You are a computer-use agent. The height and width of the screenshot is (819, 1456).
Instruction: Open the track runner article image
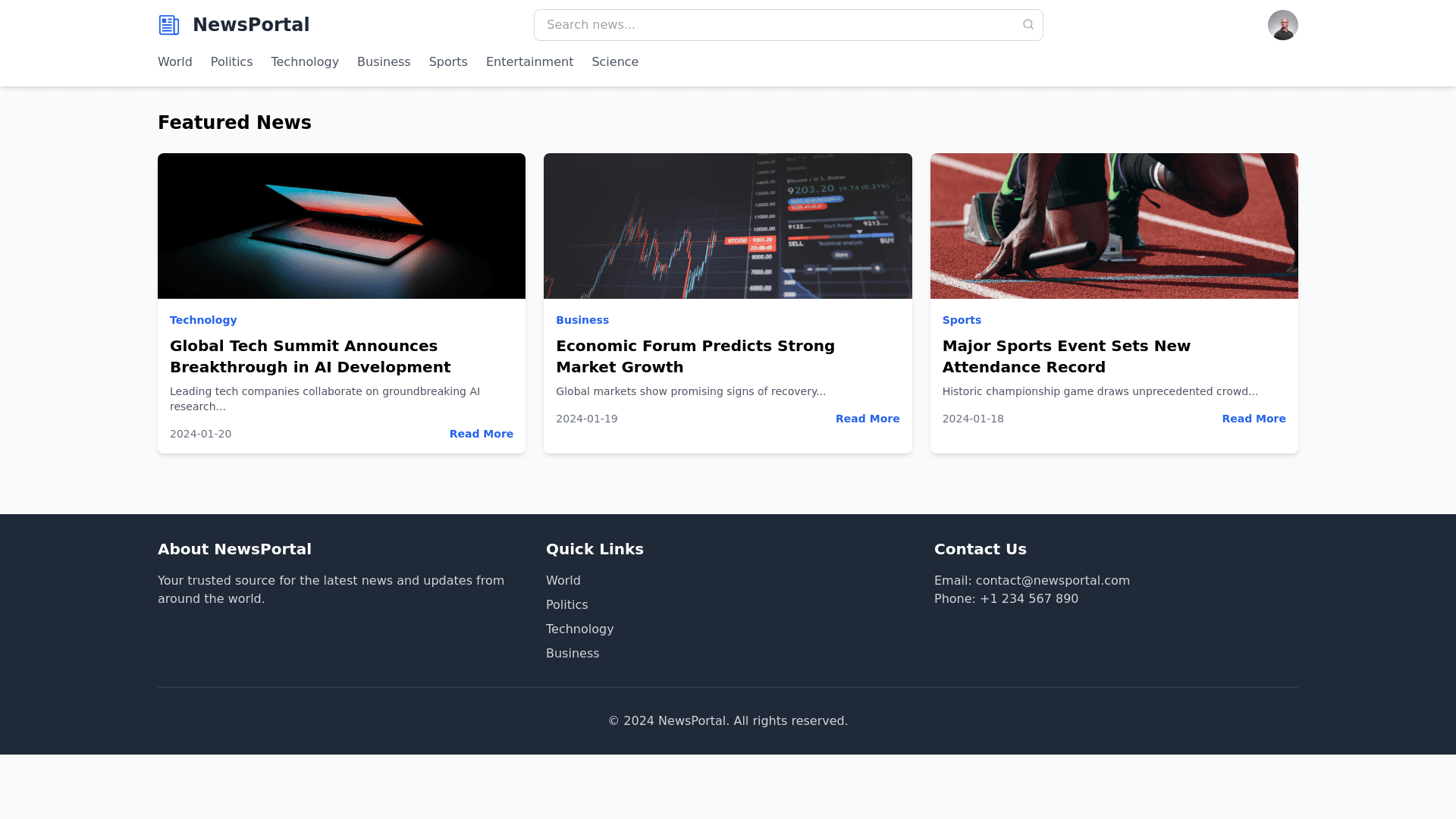point(1113,226)
